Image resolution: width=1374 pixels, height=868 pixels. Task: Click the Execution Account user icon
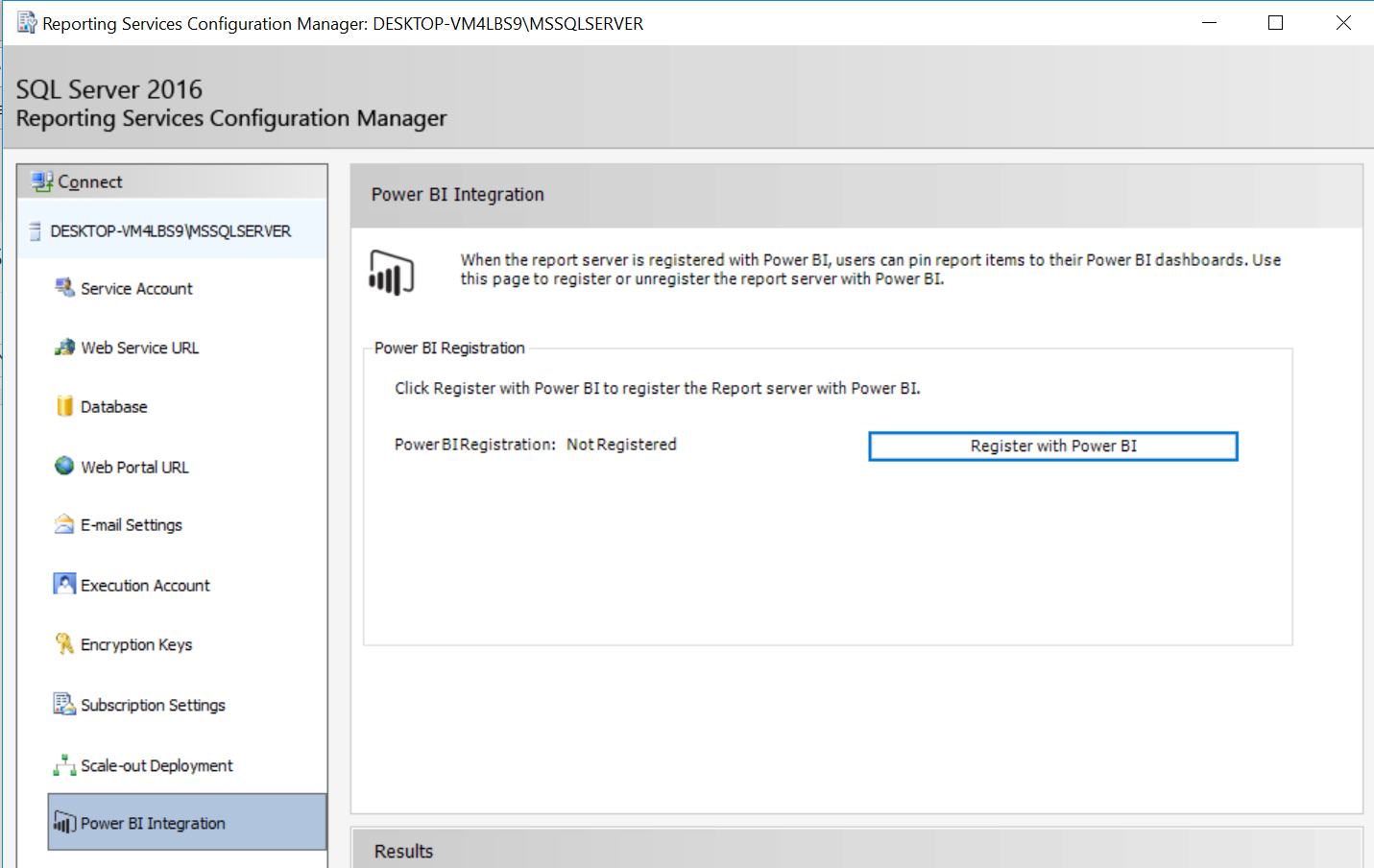click(x=64, y=584)
